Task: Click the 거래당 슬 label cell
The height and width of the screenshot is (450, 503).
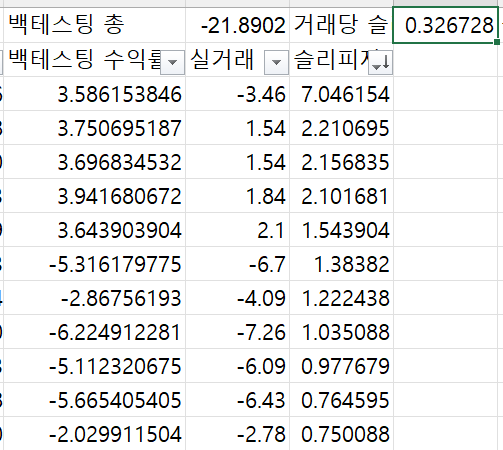Action: (341, 25)
